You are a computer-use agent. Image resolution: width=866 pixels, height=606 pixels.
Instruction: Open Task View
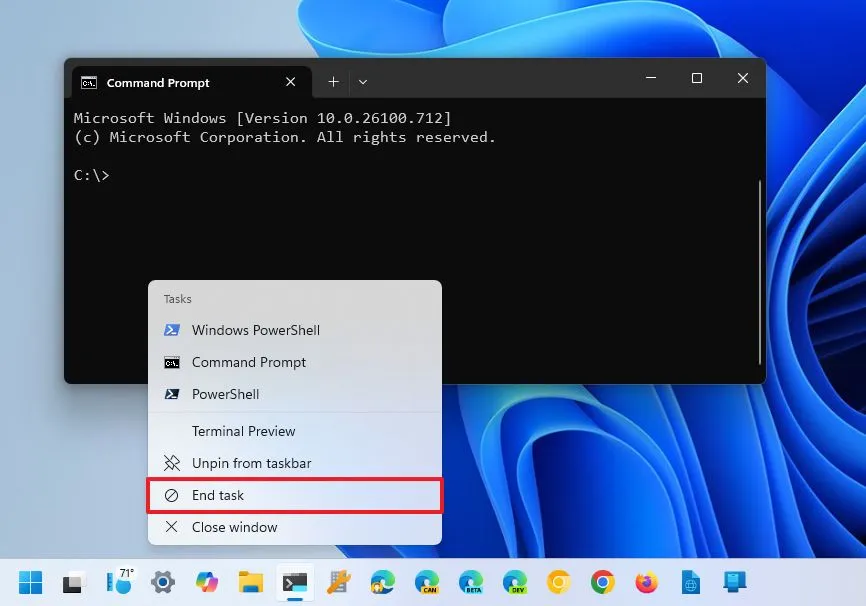pos(72,582)
